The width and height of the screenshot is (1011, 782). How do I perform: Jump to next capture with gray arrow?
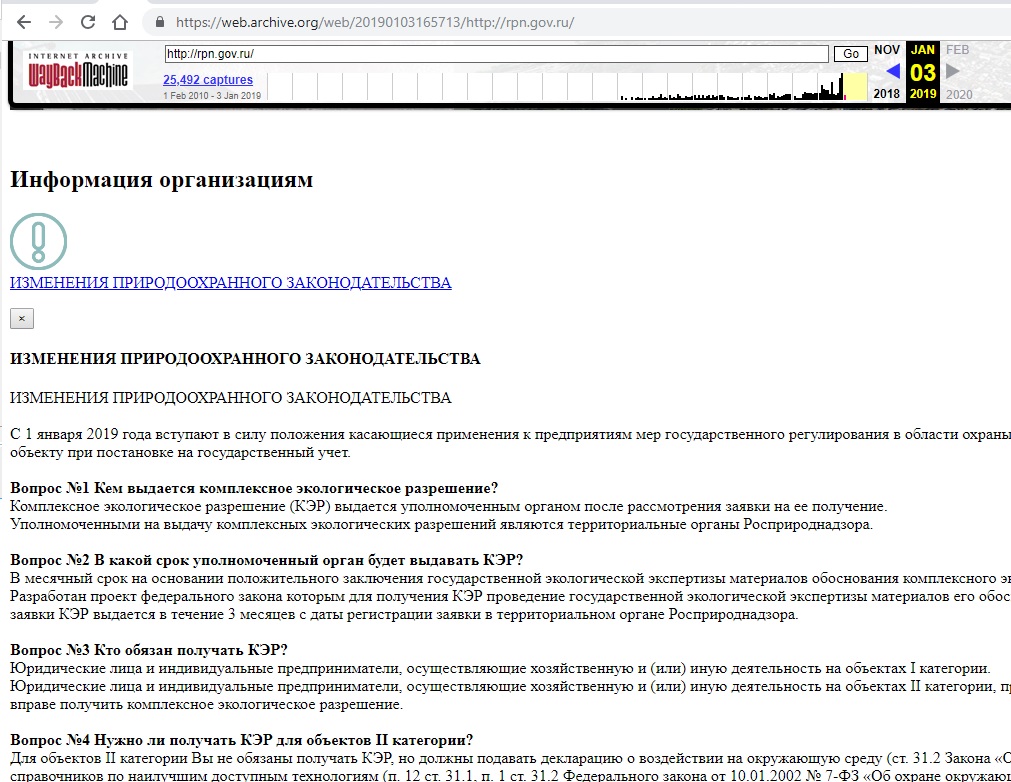pos(953,71)
